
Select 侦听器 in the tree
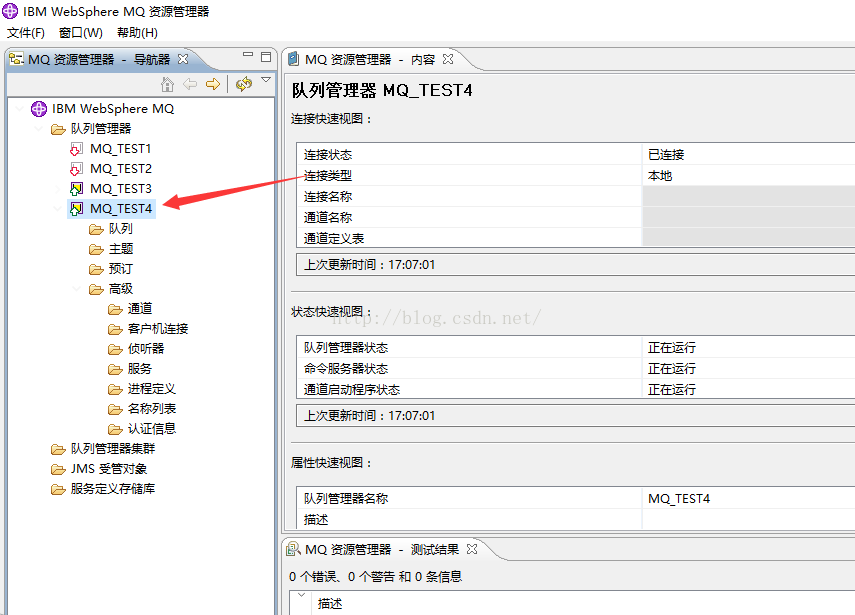(x=146, y=348)
